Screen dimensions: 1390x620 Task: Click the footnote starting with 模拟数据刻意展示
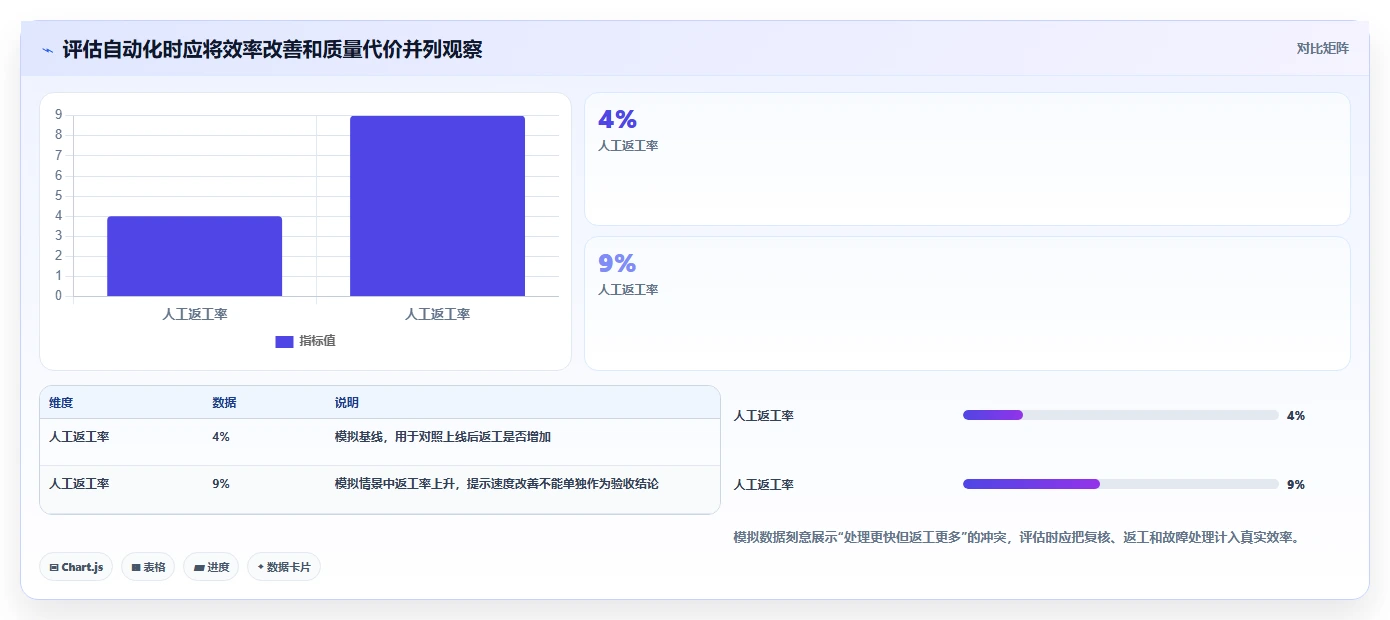(x=1017, y=537)
